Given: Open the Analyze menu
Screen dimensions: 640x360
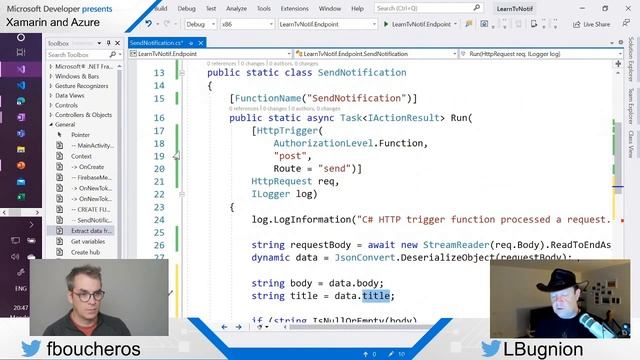Looking at the screenshot, I should point(236,9).
